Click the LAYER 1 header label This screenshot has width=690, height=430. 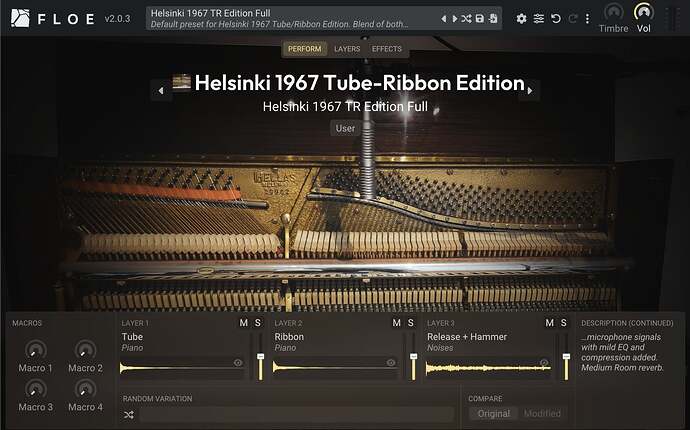(x=135, y=323)
